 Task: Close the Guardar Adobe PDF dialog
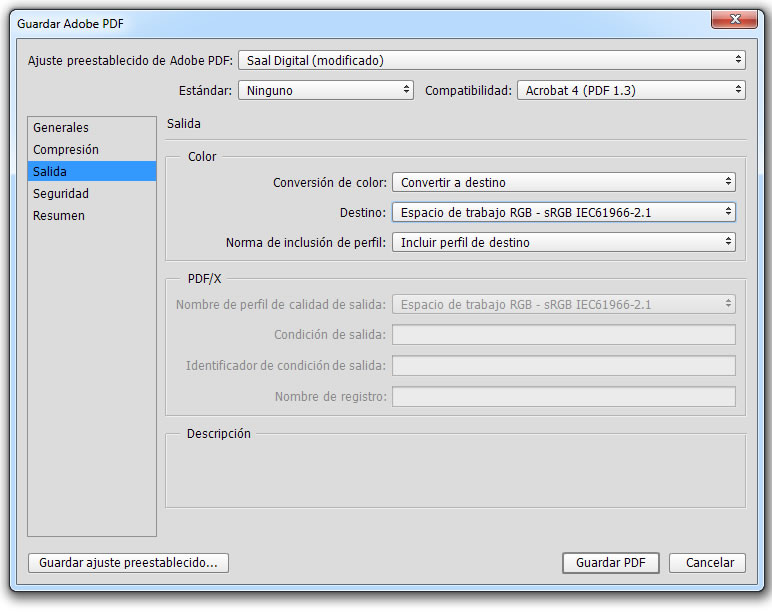pyautogui.click(x=735, y=19)
